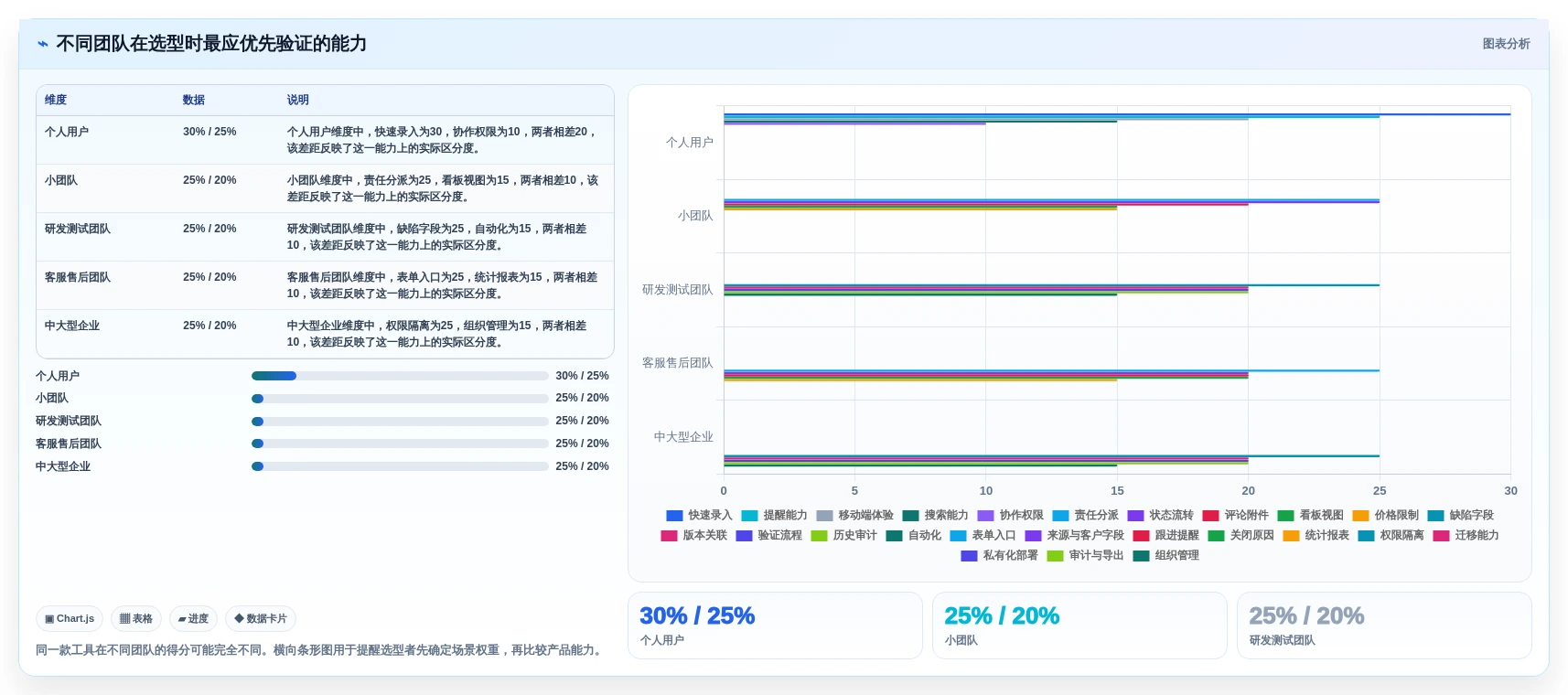Viewport: 1568px width, 695px height.
Task: Click the footer note starting with 同一款工具
Action: coord(320,650)
